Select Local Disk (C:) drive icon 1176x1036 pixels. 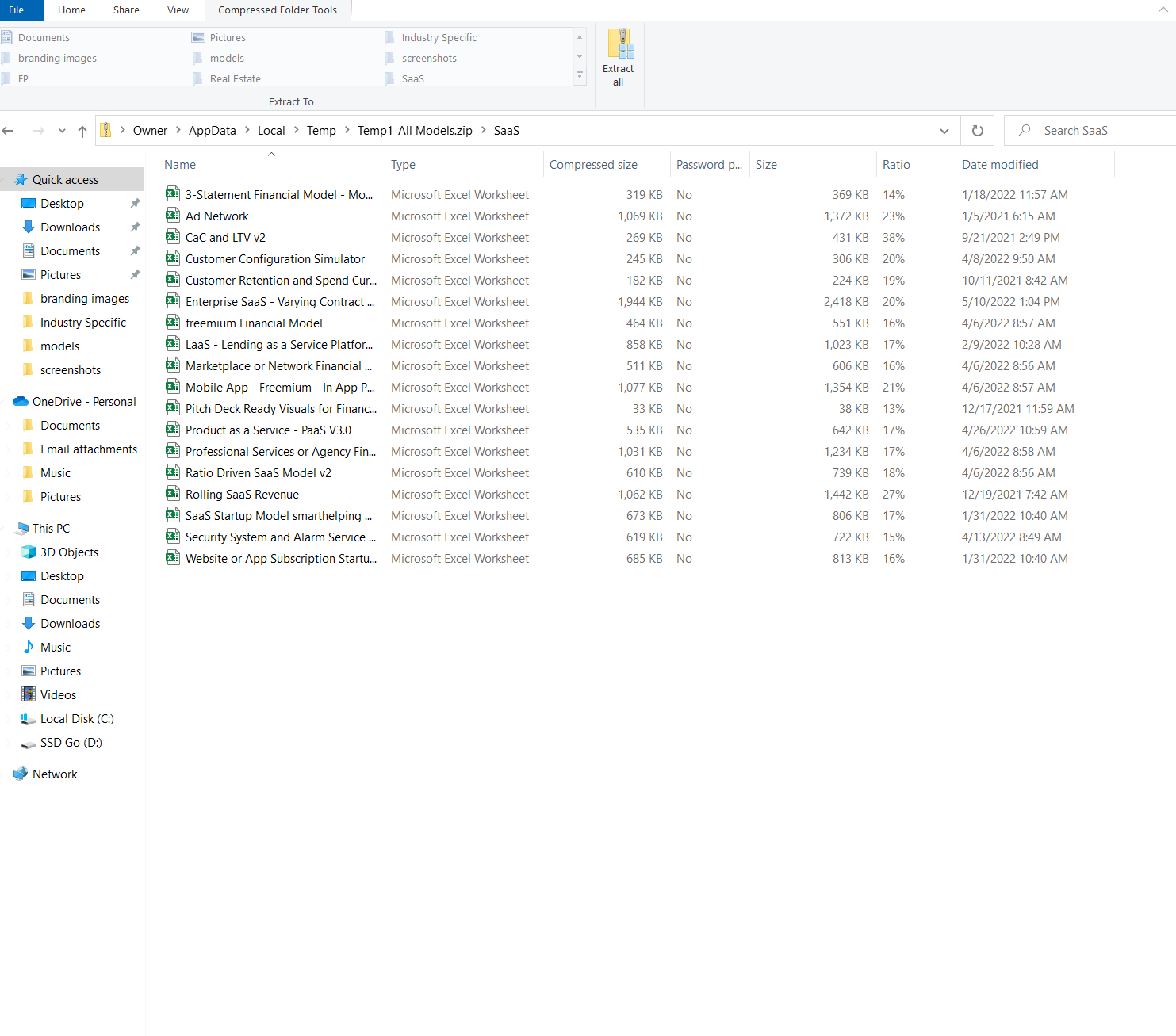pyautogui.click(x=29, y=719)
